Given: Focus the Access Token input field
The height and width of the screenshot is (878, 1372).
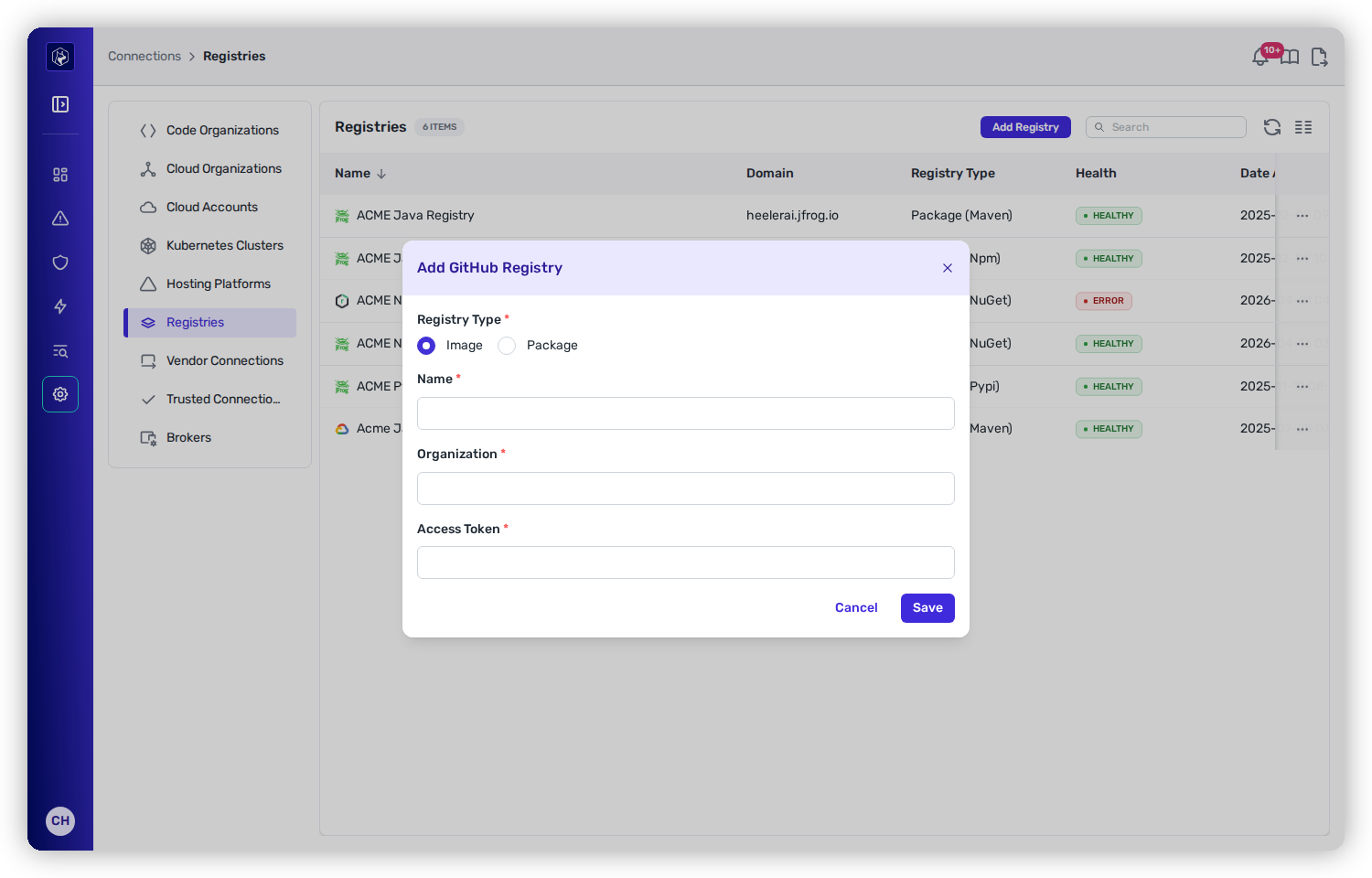Looking at the screenshot, I should tap(686, 562).
